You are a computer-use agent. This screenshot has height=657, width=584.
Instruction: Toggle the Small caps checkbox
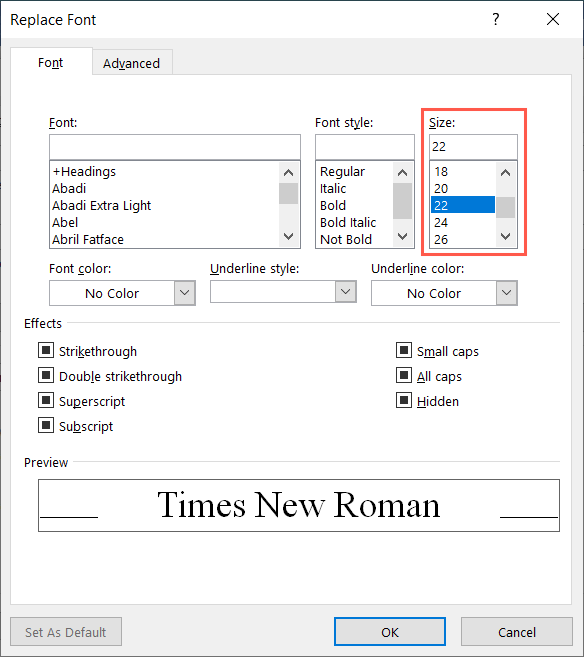coord(404,350)
